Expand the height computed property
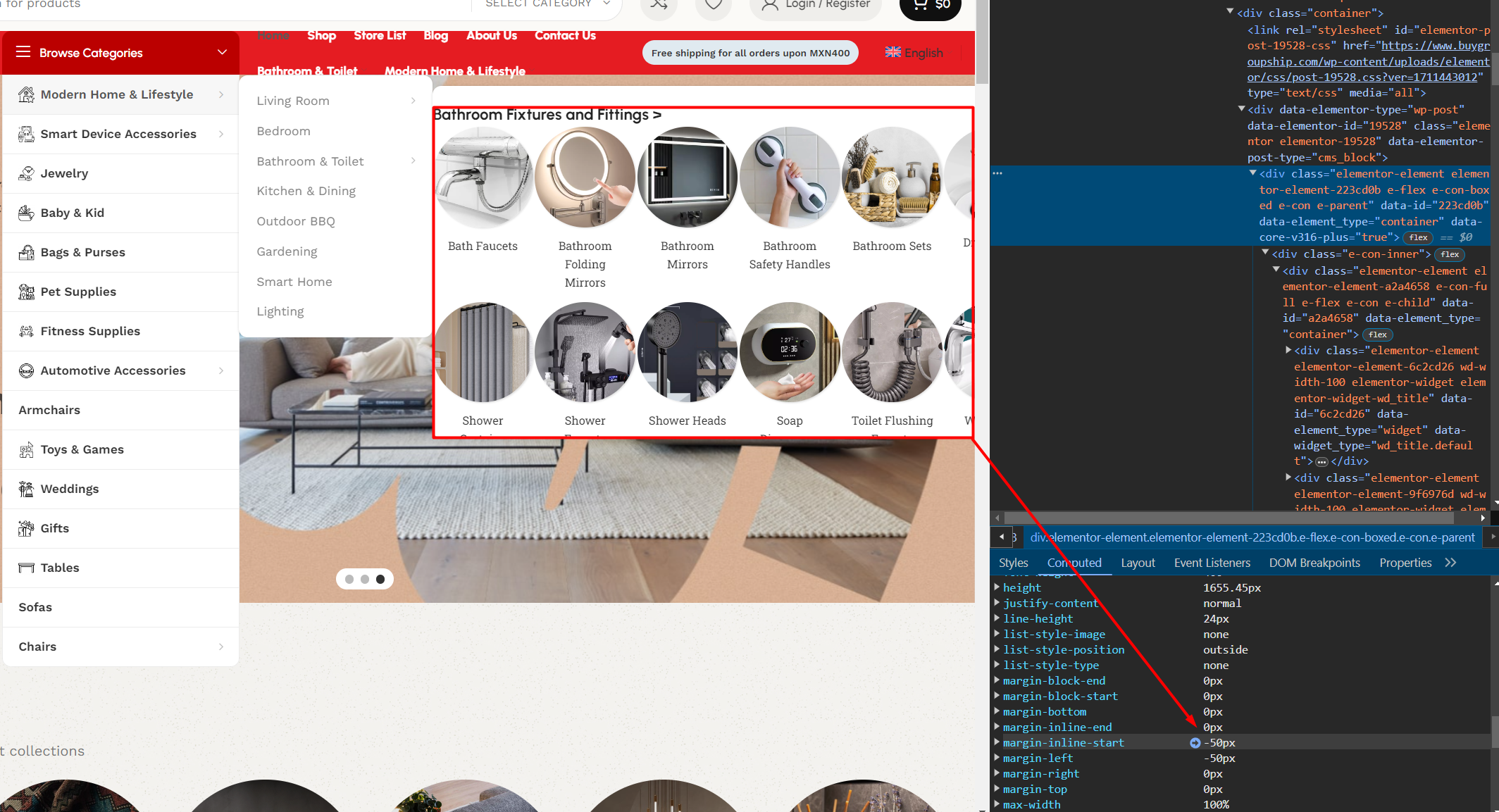The width and height of the screenshot is (1499, 812). click(997, 587)
